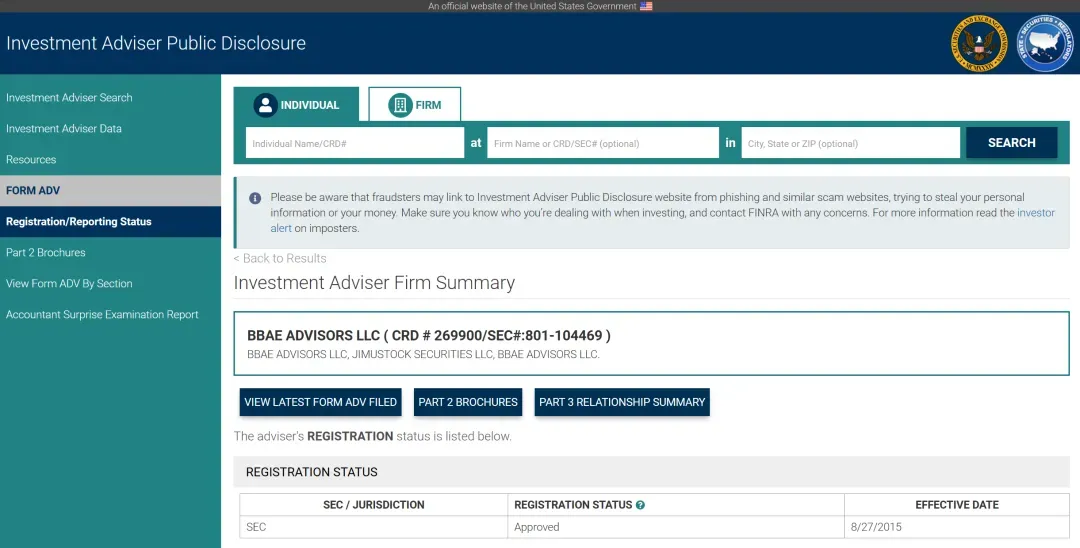Focus the Firm Name or CRD/SEC# field
The width and height of the screenshot is (1080, 548).
click(x=603, y=143)
